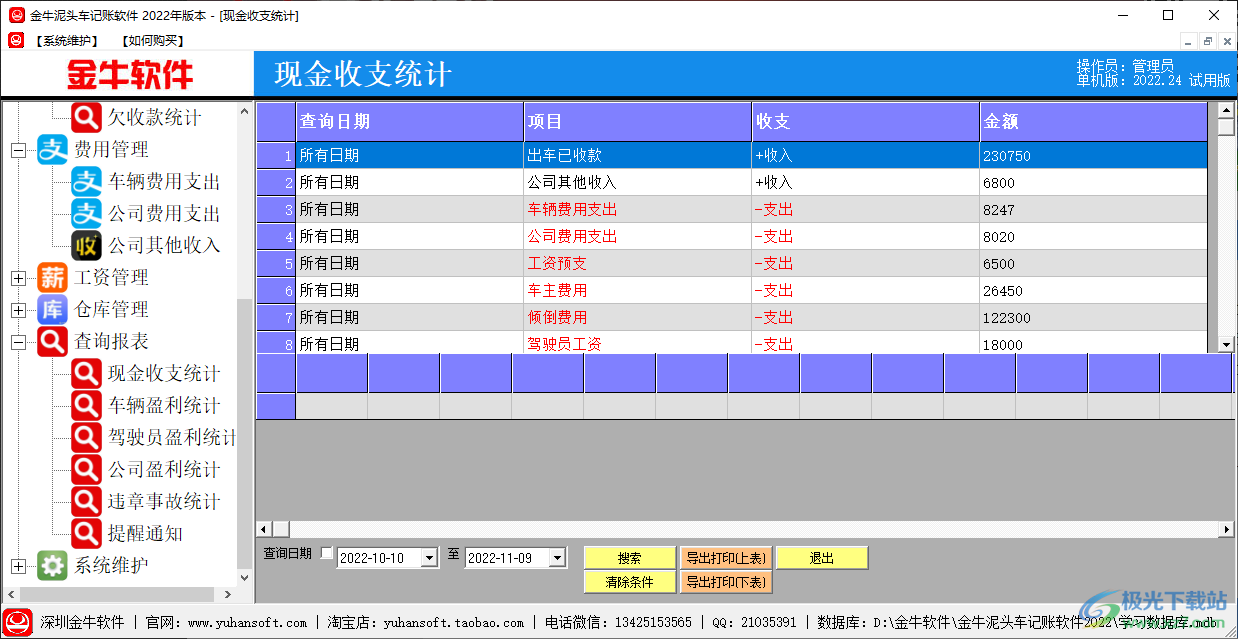
Task: Select the 工资预支 cell
Action: (638, 264)
